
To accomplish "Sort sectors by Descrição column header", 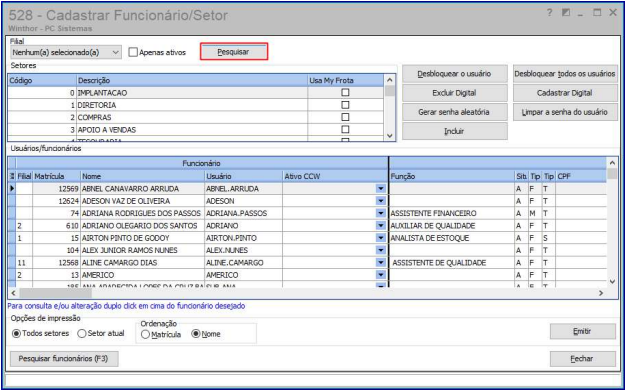I will (x=192, y=80).
